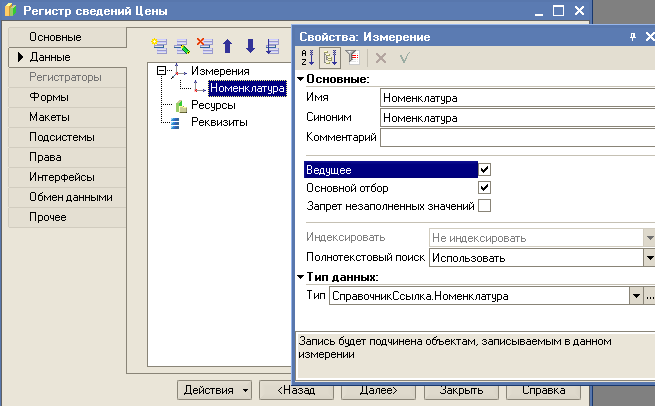Click the Add new item toolbar icon
The image size is (655, 406).
click(159, 46)
